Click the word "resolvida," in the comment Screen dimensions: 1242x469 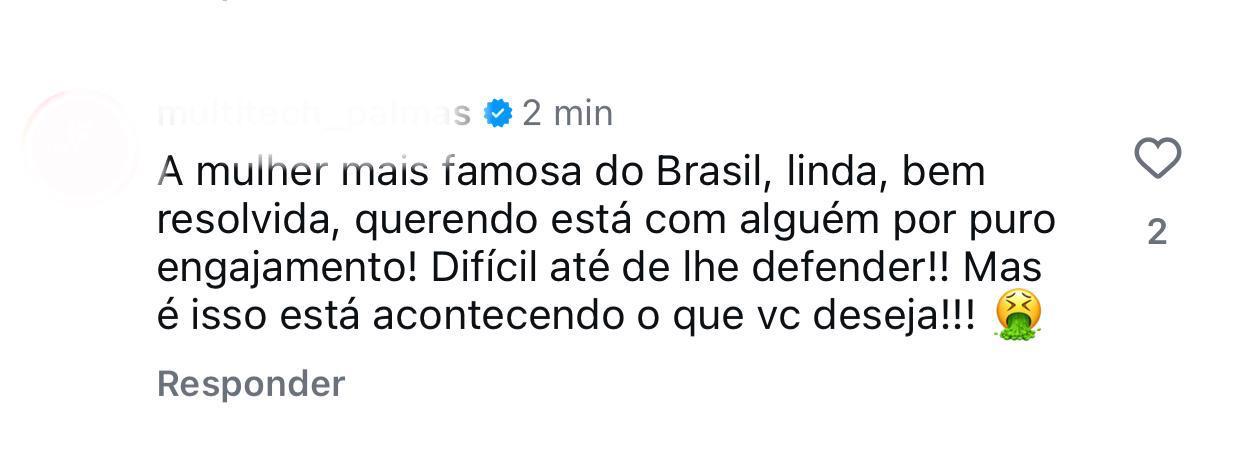click(233, 220)
